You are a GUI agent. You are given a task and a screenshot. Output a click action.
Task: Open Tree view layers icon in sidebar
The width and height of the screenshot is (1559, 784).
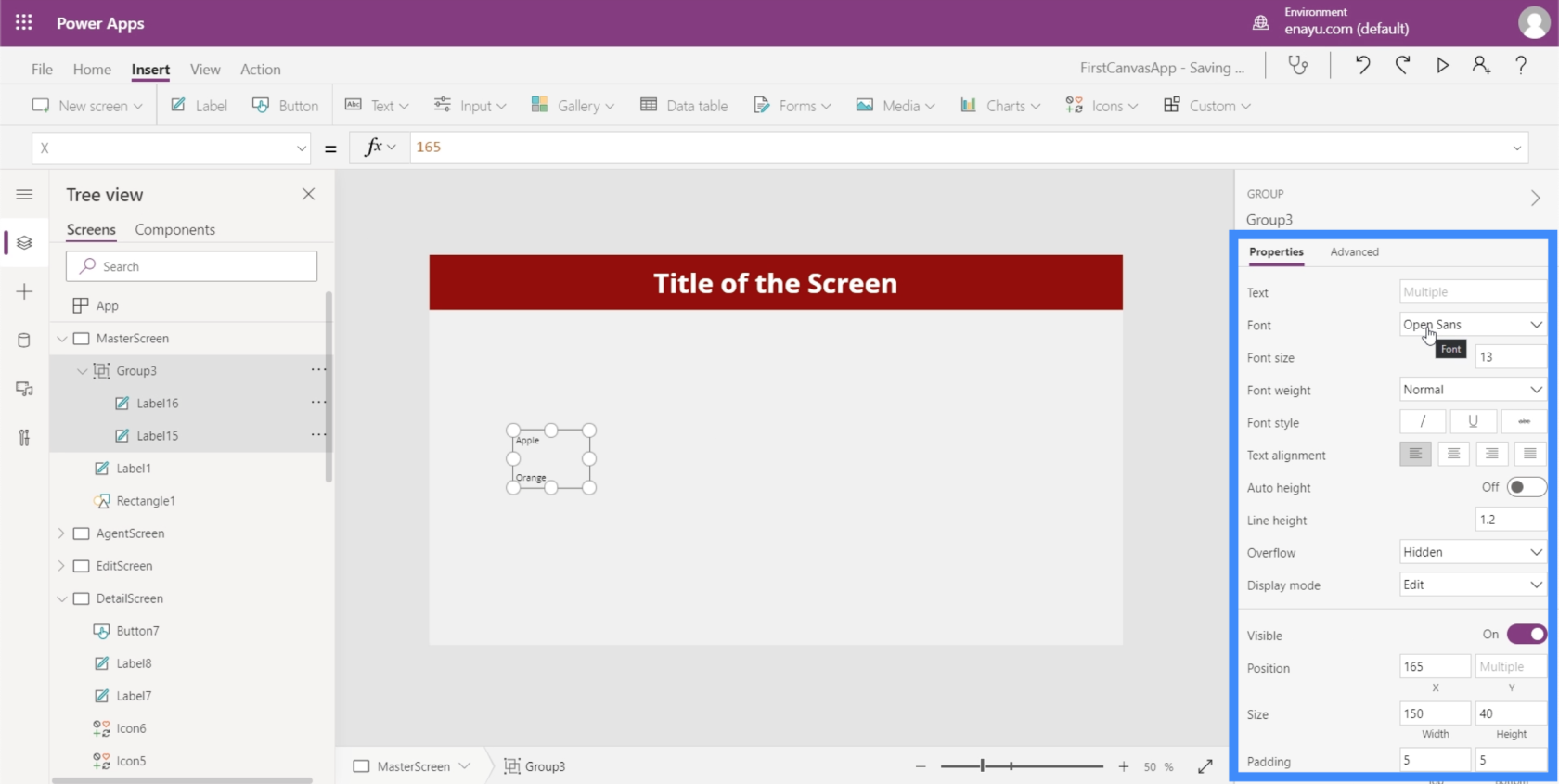(x=25, y=242)
